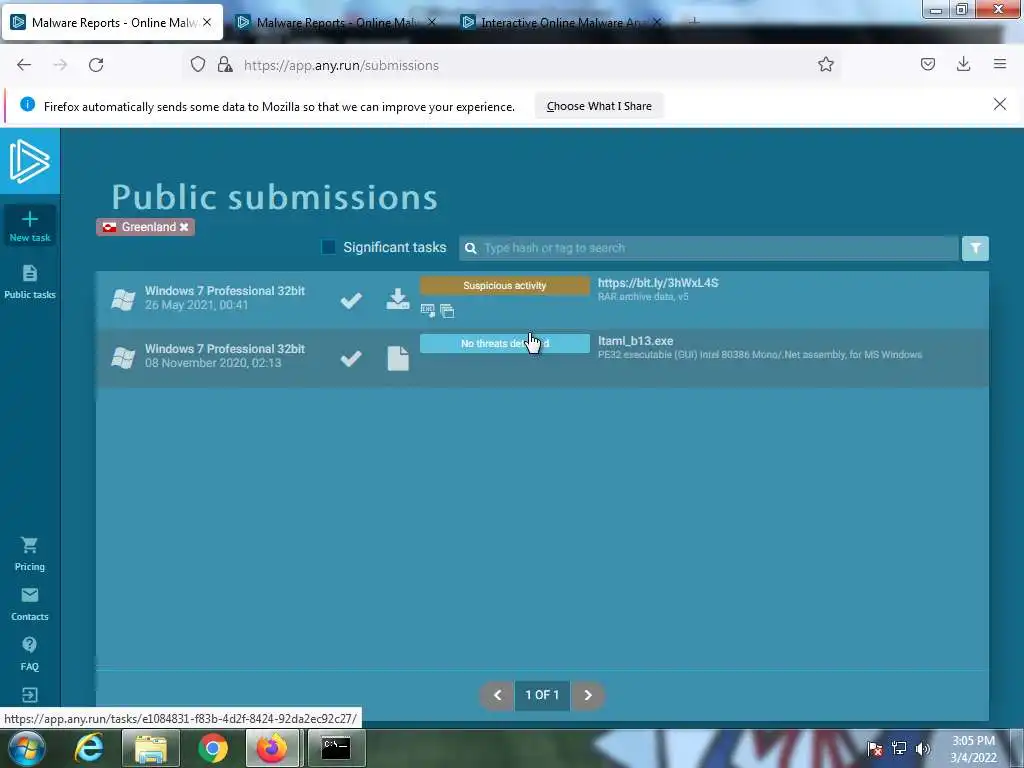Click in the hash or tag search field
The height and width of the screenshot is (768, 1024).
coord(709,248)
